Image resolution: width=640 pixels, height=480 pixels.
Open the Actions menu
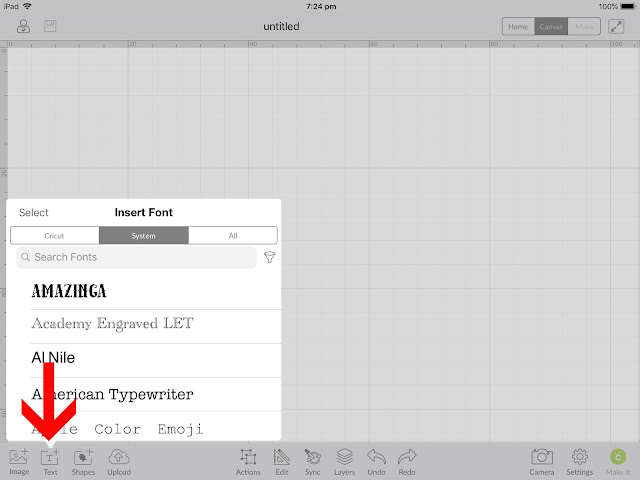248,462
